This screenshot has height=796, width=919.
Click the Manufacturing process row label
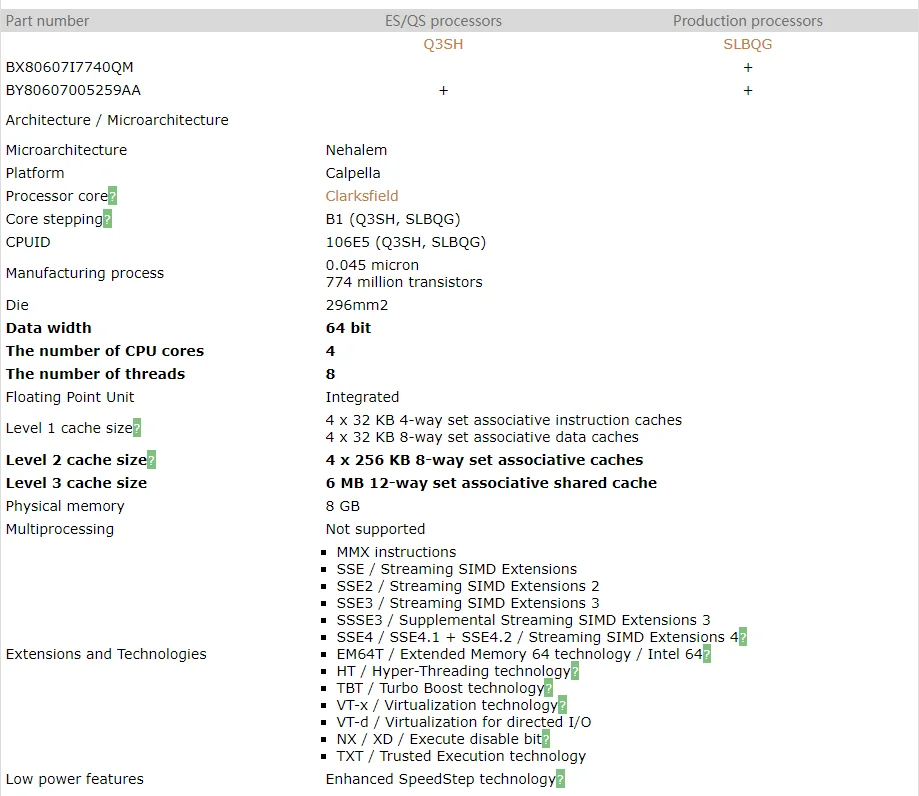click(85, 273)
